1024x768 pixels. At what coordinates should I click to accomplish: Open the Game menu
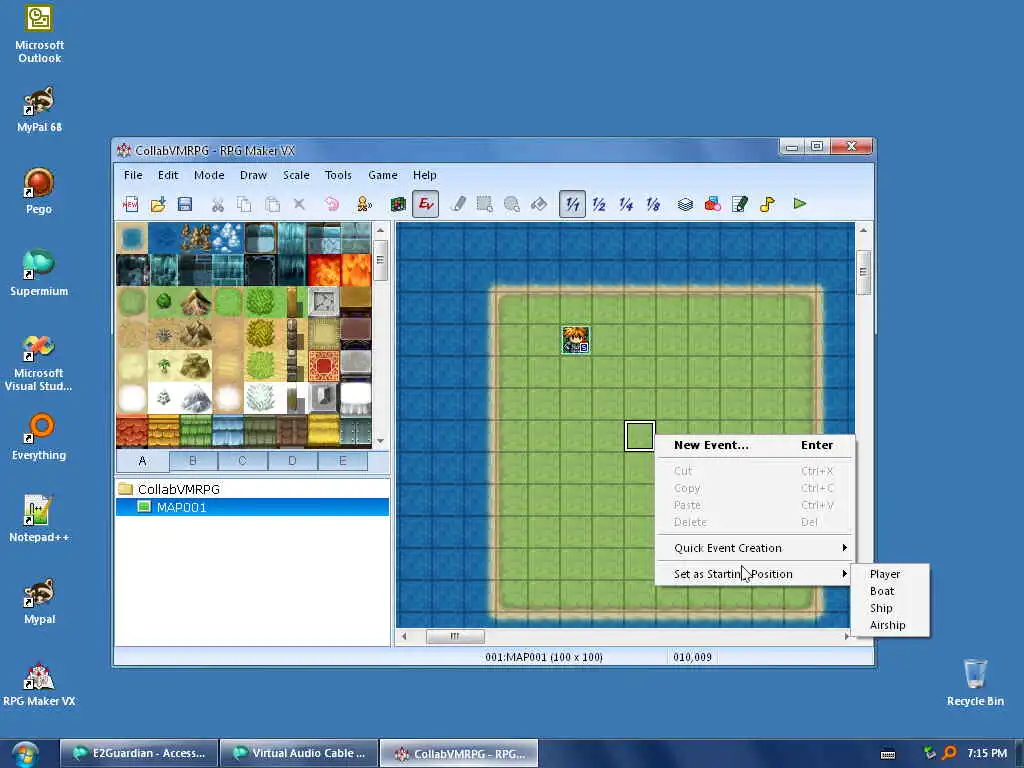click(383, 175)
